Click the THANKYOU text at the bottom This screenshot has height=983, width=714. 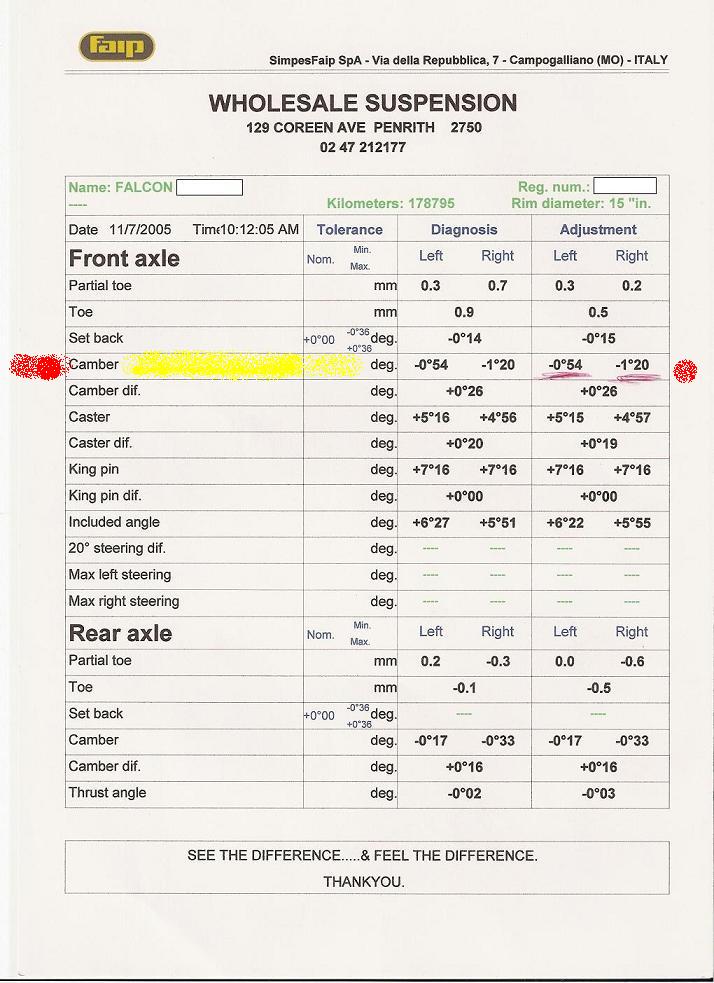(x=364, y=882)
